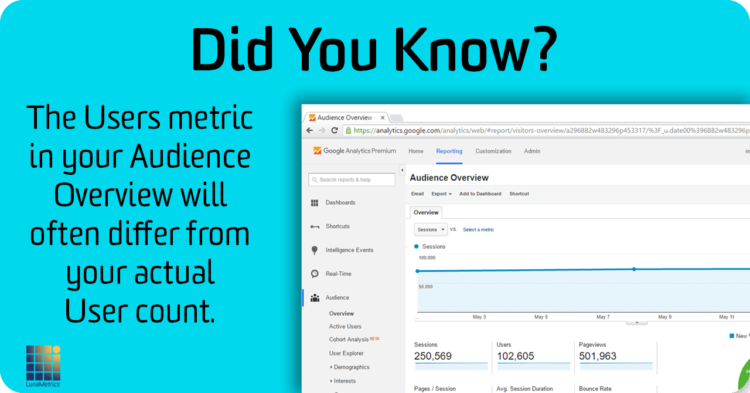The image size is (750, 393).
Task: Click the Select a metric link
Action: click(478, 230)
